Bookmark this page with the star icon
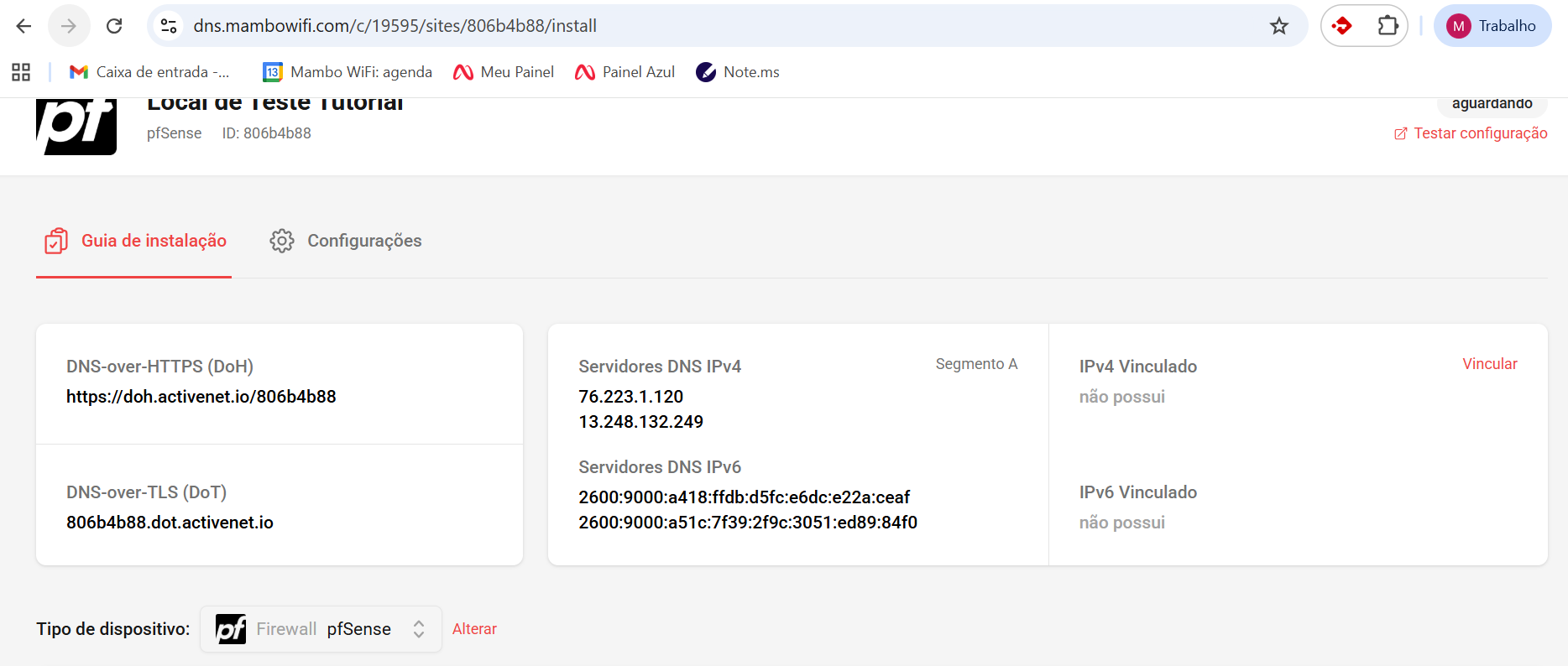Image resolution: width=1568 pixels, height=666 pixels. 1278,26
